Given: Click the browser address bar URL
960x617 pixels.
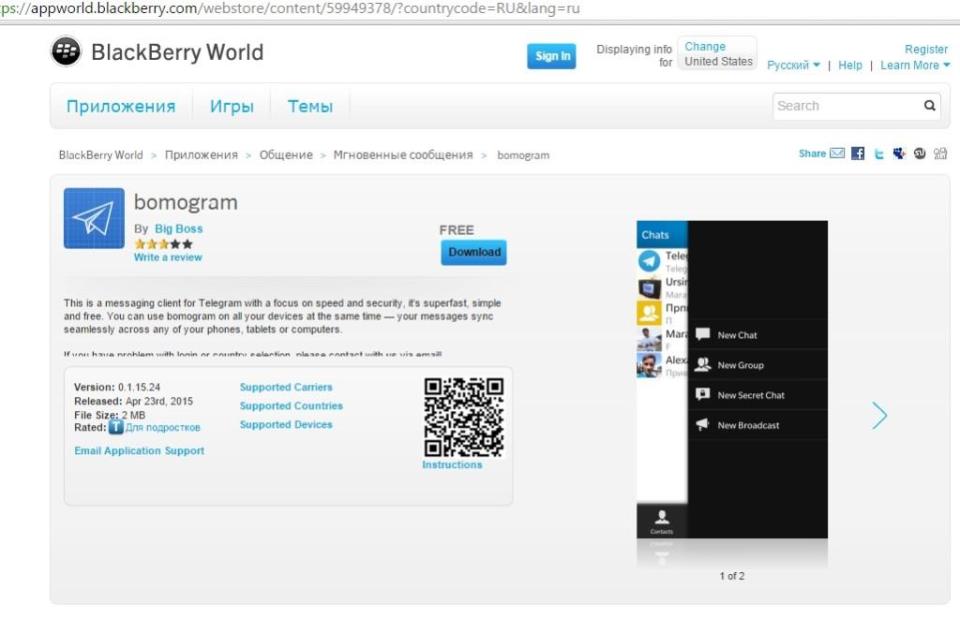Looking at the screenshot, I should point(290,9).
